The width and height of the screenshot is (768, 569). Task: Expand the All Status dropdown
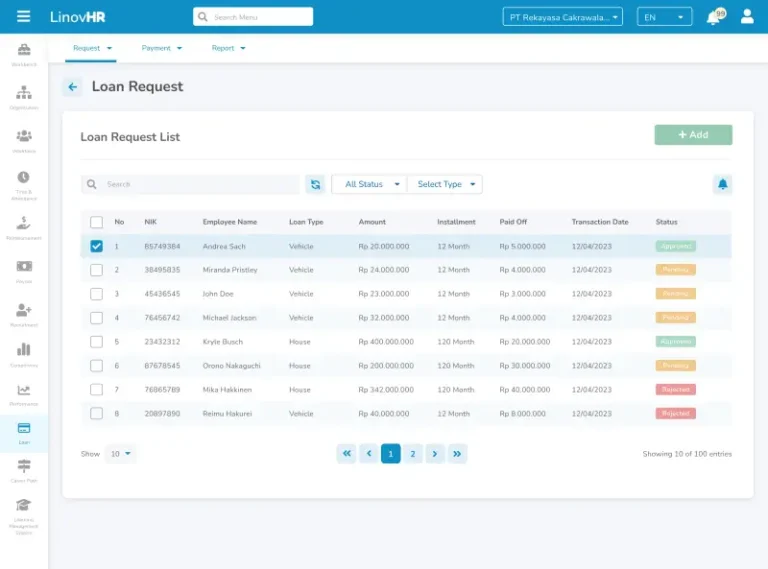point(369,184)
